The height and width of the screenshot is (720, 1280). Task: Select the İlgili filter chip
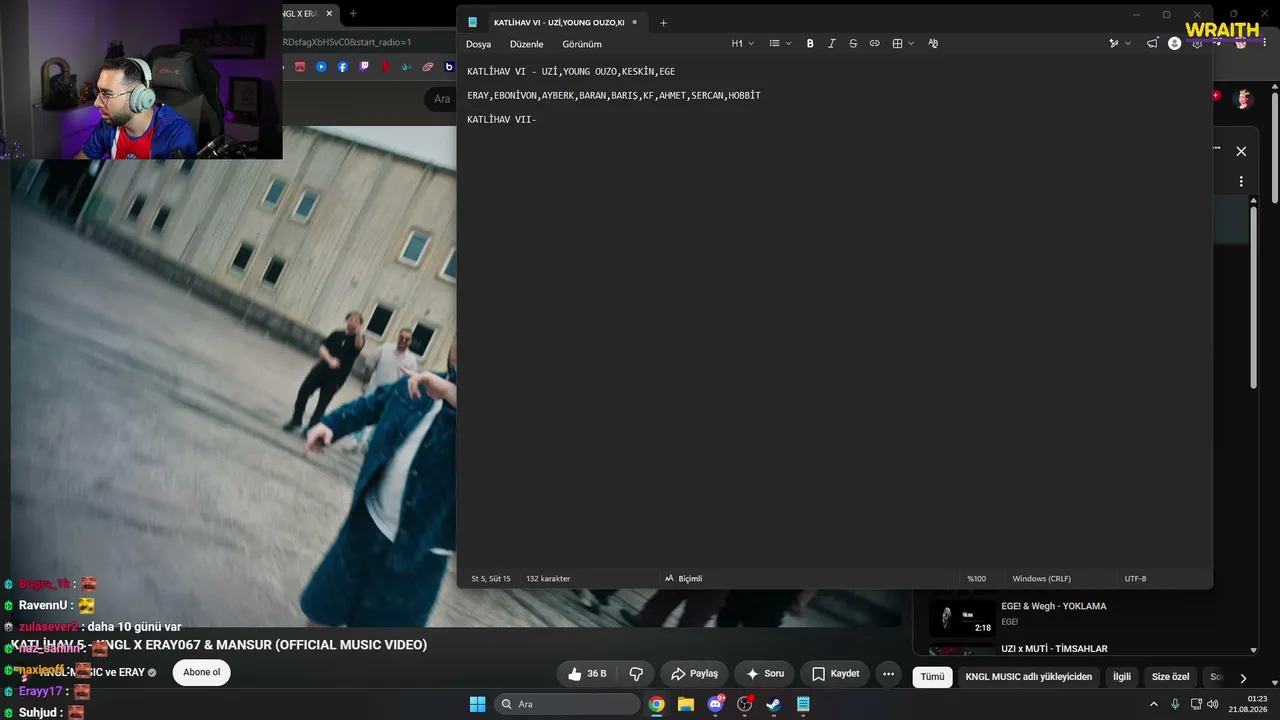pyautogui.click(x=1122, y=677)
